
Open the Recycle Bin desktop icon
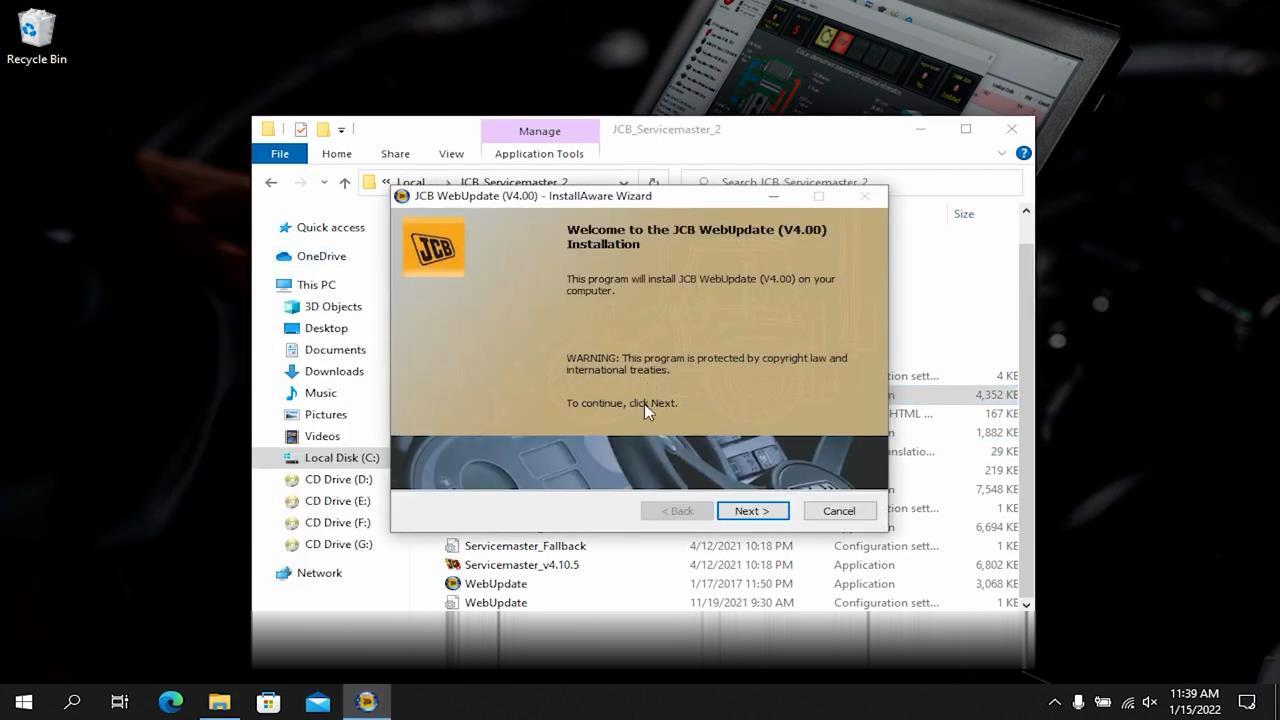pyautogui.click(x=36, y=38)
